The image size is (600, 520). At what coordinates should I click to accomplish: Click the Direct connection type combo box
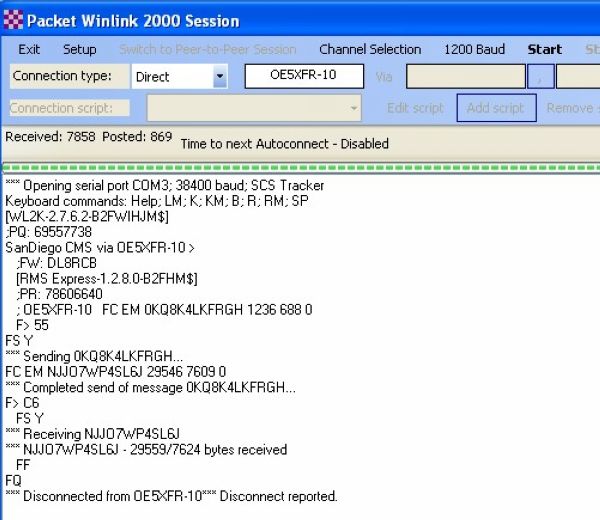[172, 77]
